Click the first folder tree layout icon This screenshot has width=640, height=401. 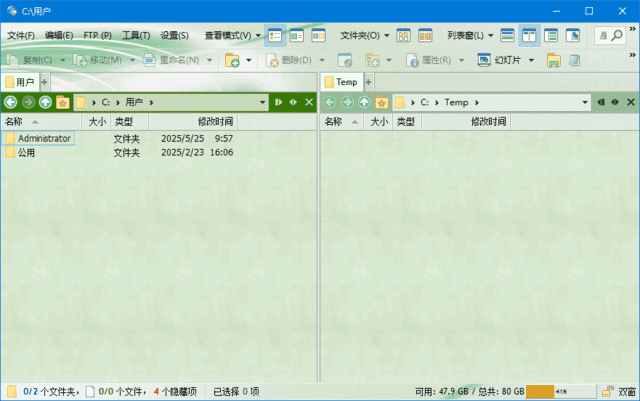[403, 36]
